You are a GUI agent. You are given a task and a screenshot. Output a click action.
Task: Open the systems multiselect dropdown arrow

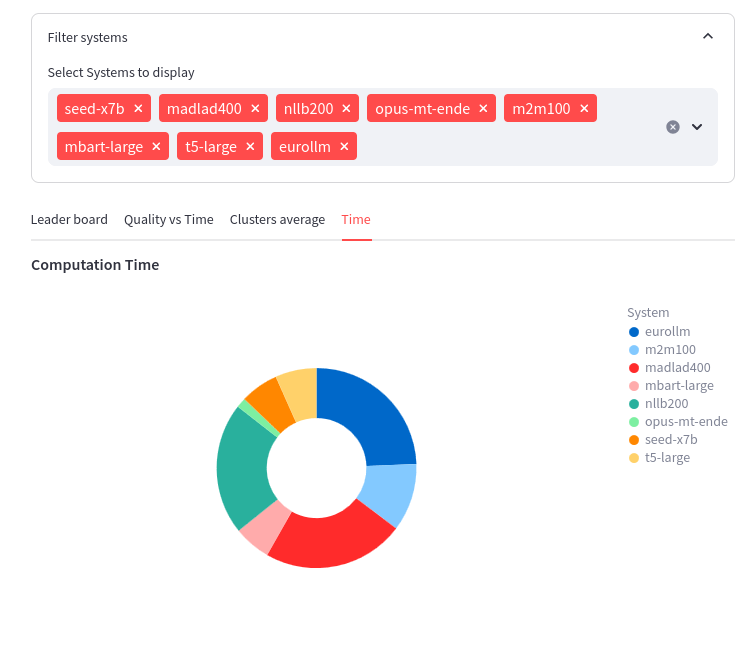pyautogui.click(x=697, y=127)
